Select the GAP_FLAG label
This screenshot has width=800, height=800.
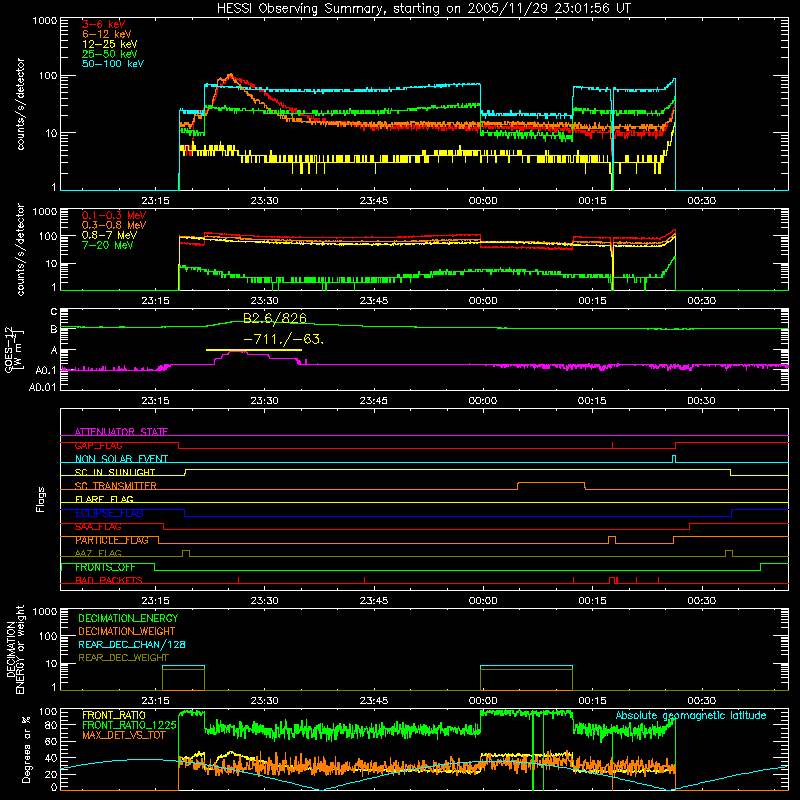[x=98, y=445]
